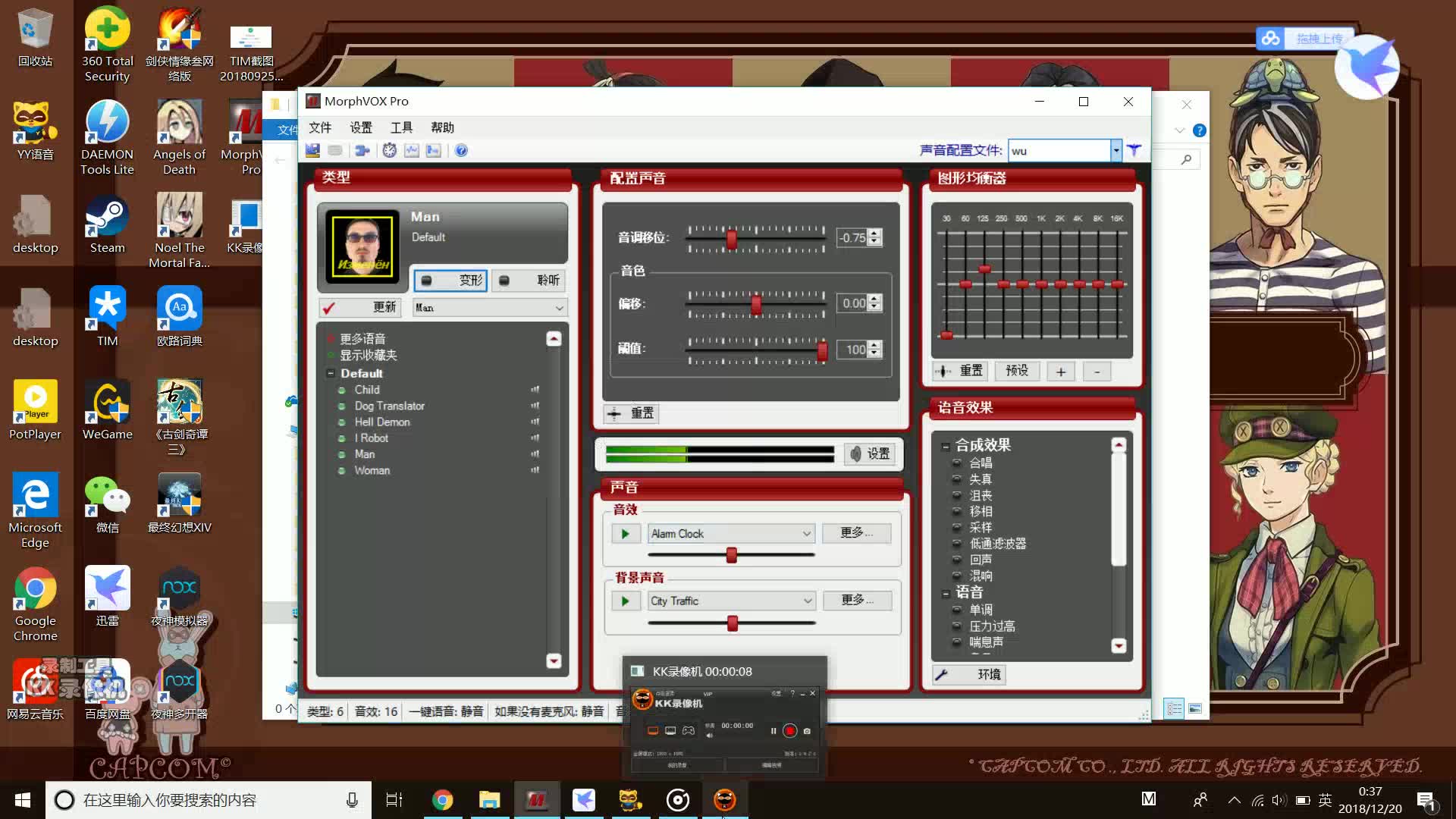Screen dimensions: 1456x819
Task: Click the waveform icon in the toolbar
Action: tap(411, 150)
